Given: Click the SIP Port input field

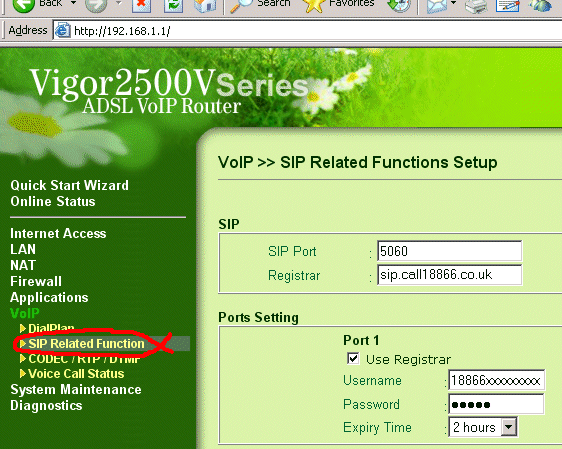Looking at the screenshot, I should 449,251.
